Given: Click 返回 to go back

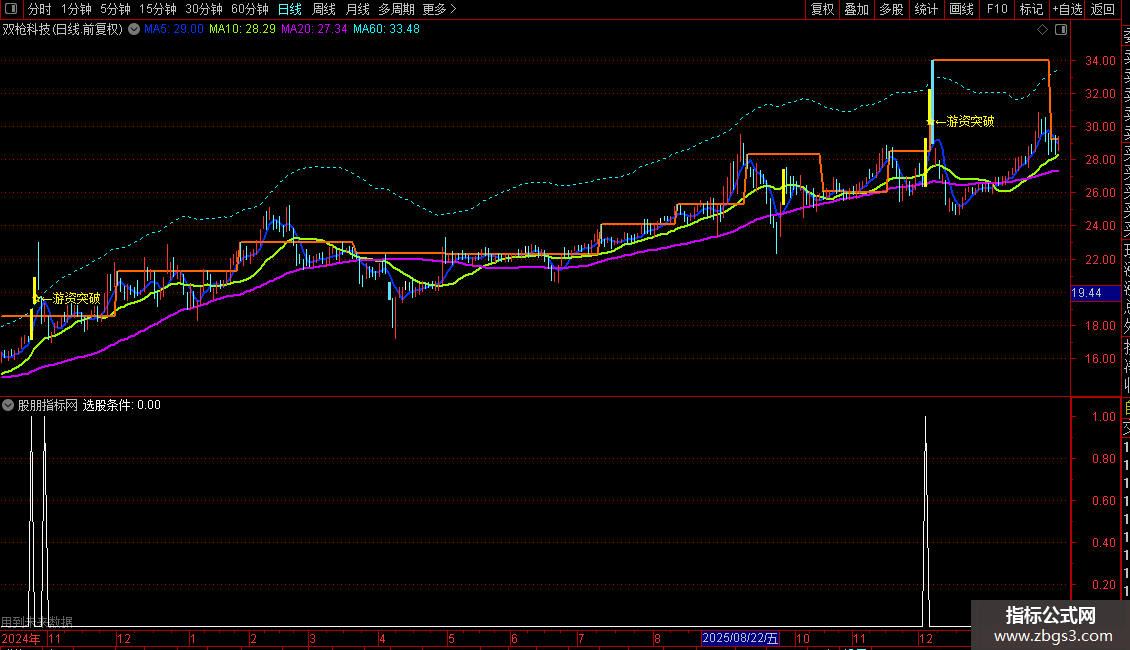Looking at the screenshot, I should coord(1103,9).
